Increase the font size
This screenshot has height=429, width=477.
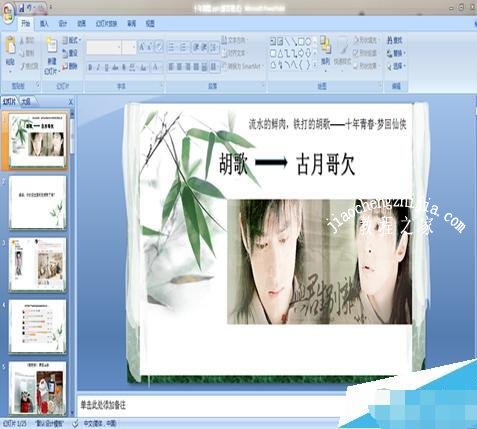141,47
